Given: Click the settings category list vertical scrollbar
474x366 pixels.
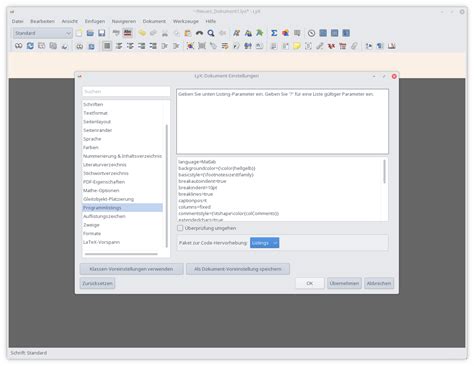Looking at the screenshot, I should 166,185.
